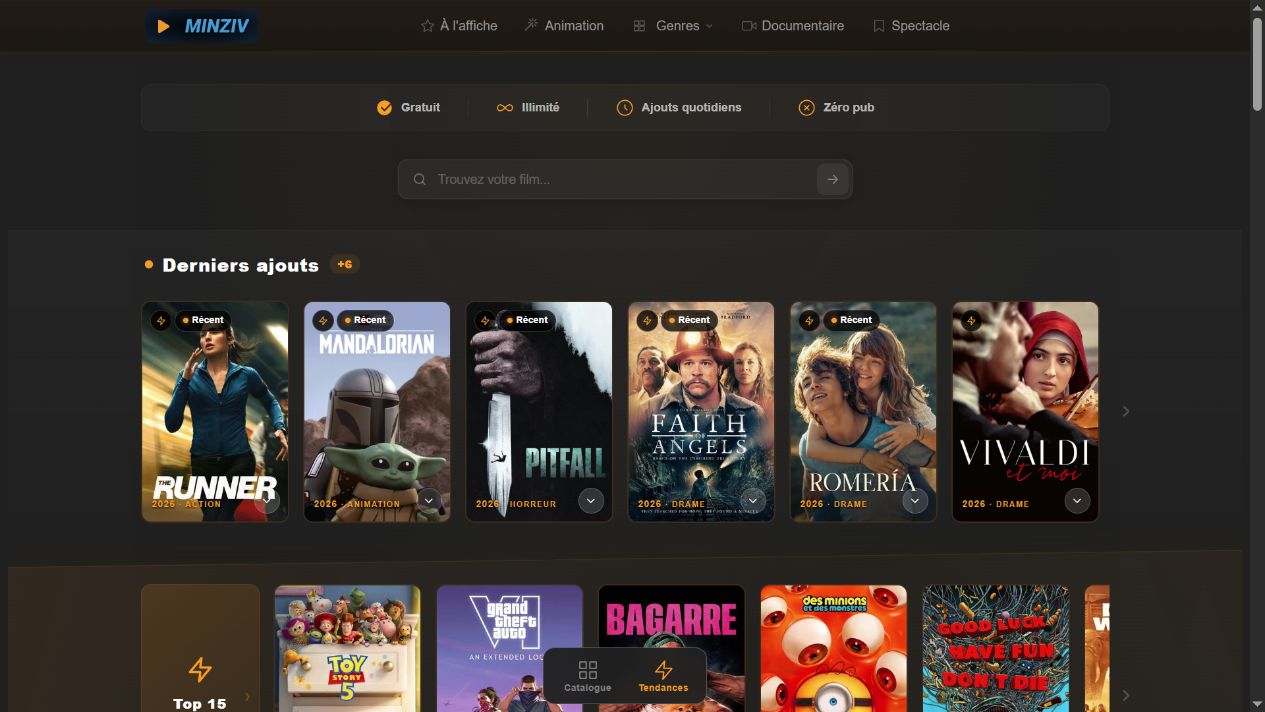Viewport: 1265px width, 712px height.
Task: Open the Animation menu item
Action: click(x=564, y=26)
